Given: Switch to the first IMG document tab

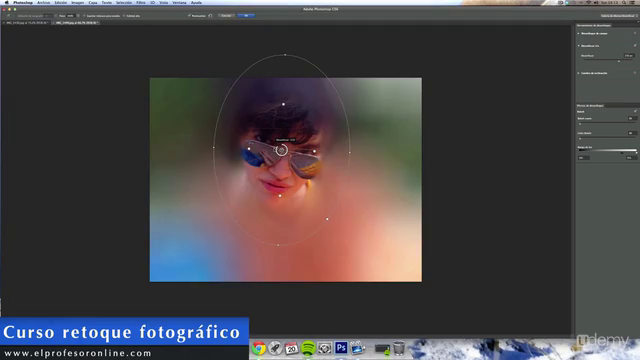Looking at the screenshot, I should pyautogui.click(x=26, y=23).
